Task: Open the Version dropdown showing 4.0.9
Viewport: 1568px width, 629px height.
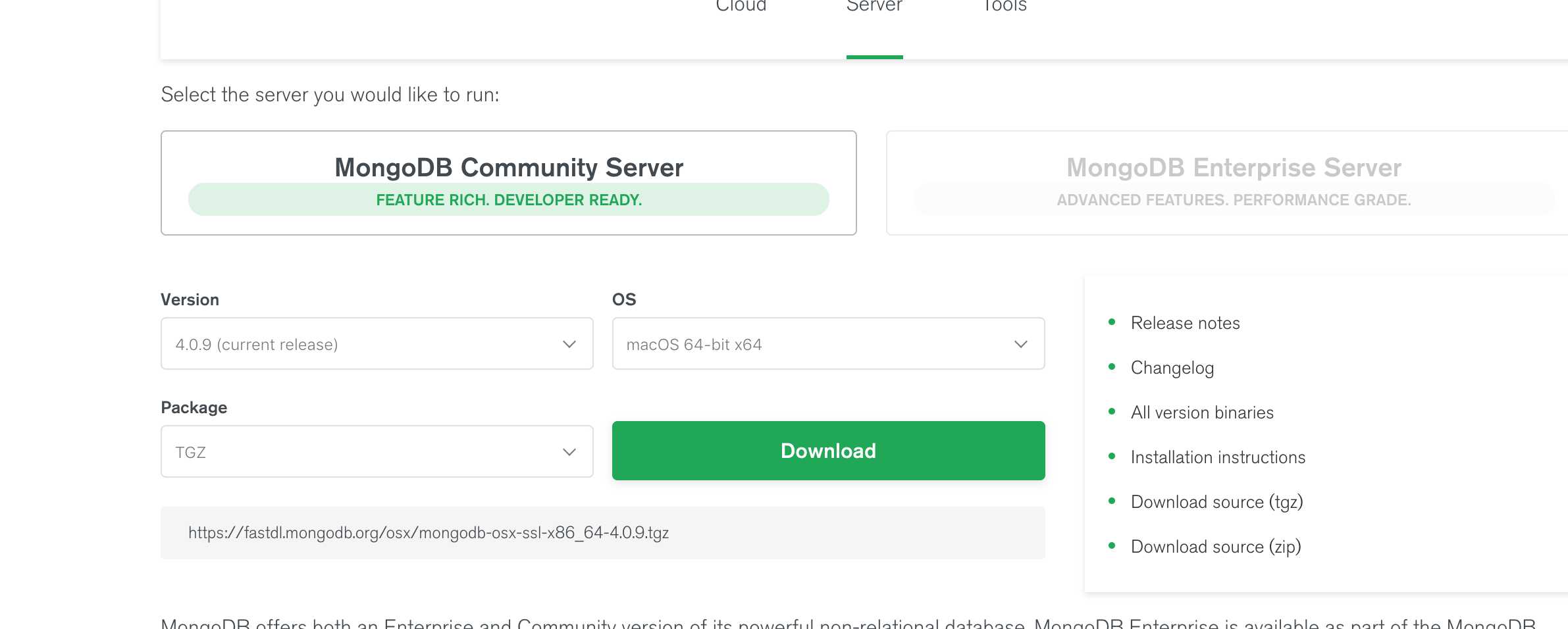Action: 377,344
